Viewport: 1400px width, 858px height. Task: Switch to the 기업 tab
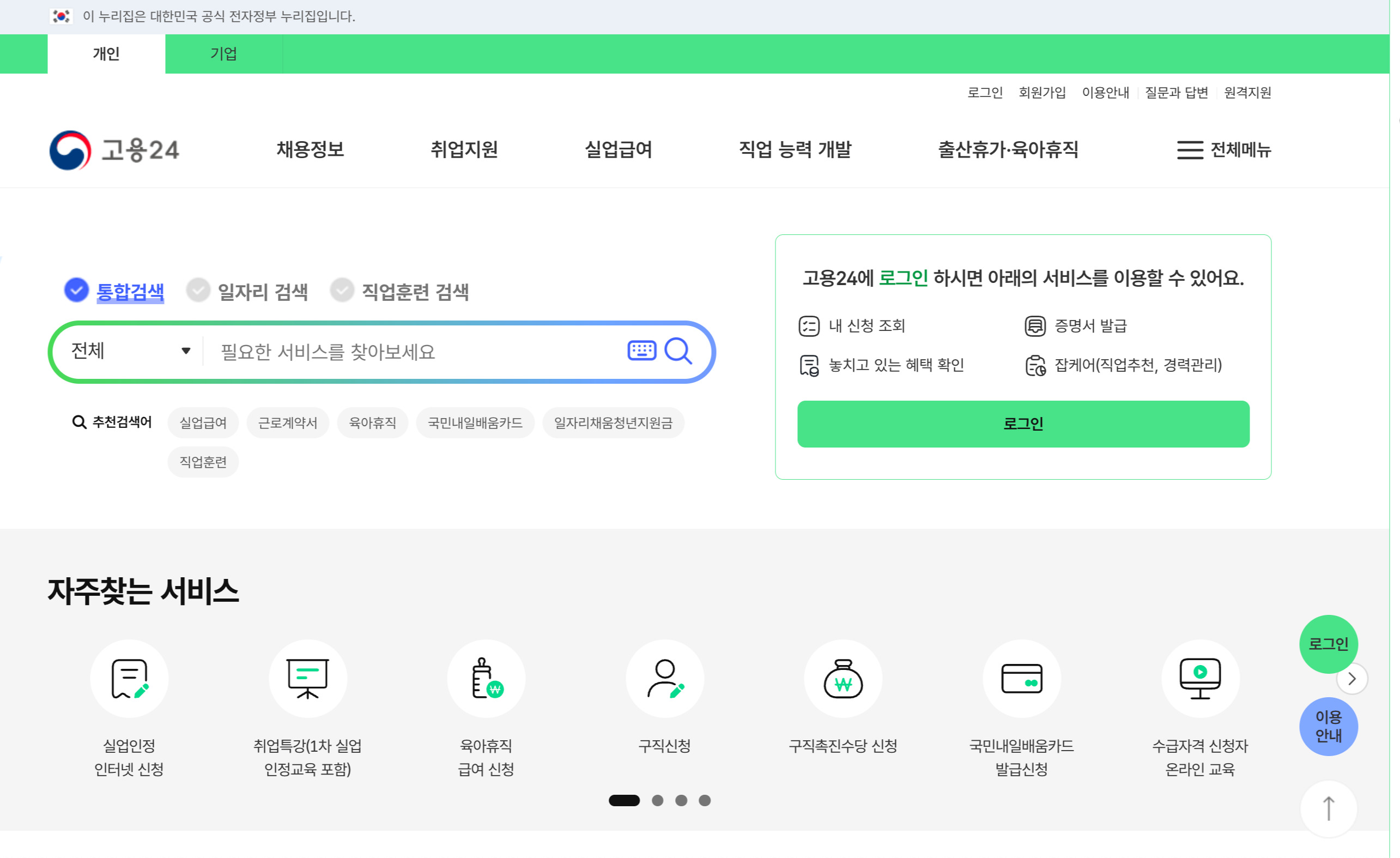[223, 53]
